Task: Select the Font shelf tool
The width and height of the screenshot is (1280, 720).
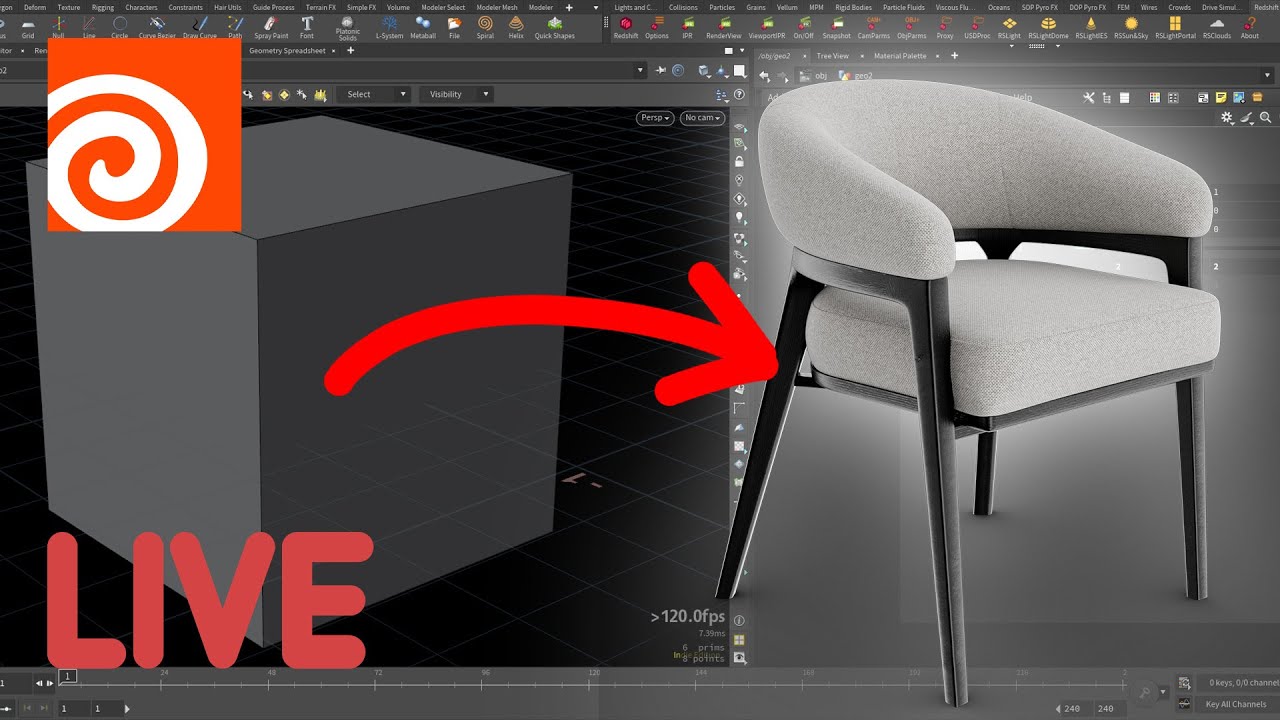Action: tap(307, 27)
